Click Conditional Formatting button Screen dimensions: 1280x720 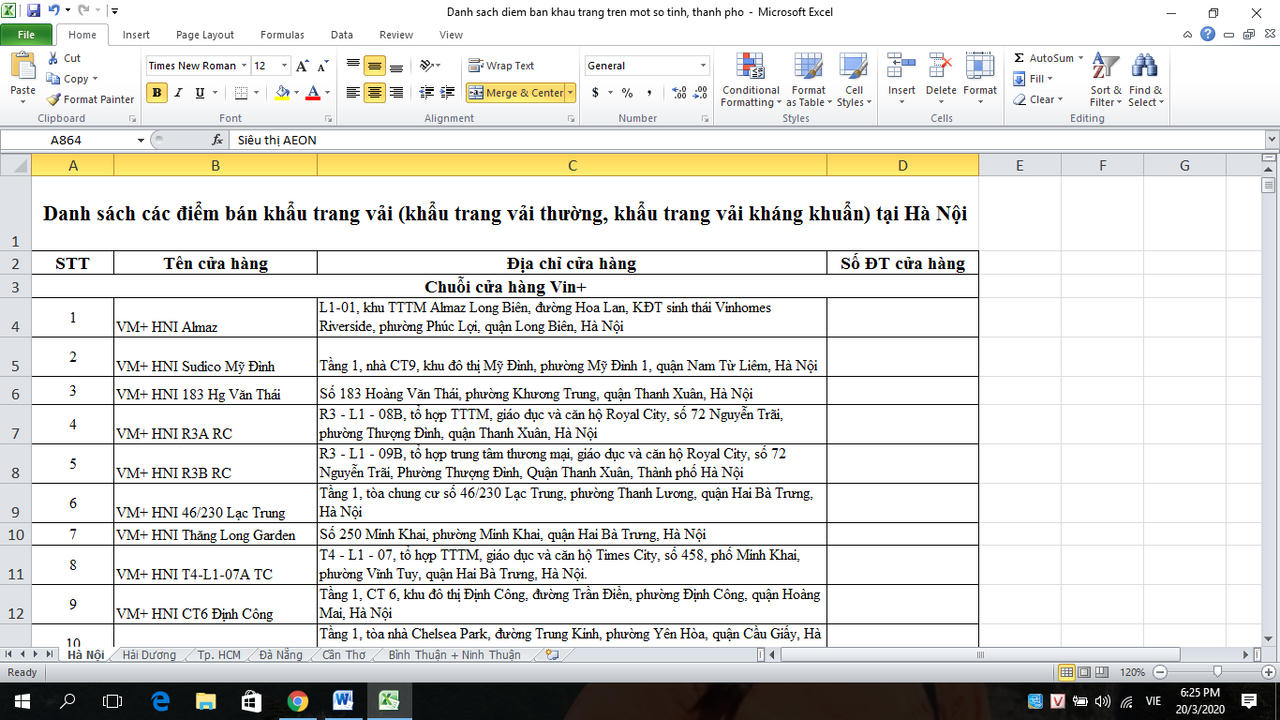750,80
